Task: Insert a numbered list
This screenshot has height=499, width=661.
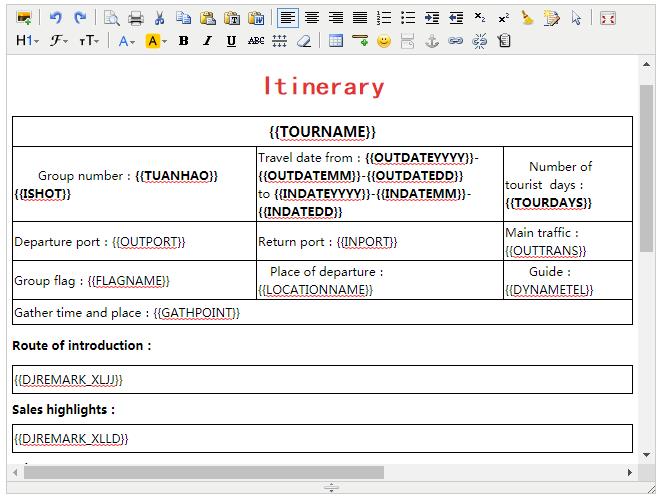Action: click(x=384, y=18)
